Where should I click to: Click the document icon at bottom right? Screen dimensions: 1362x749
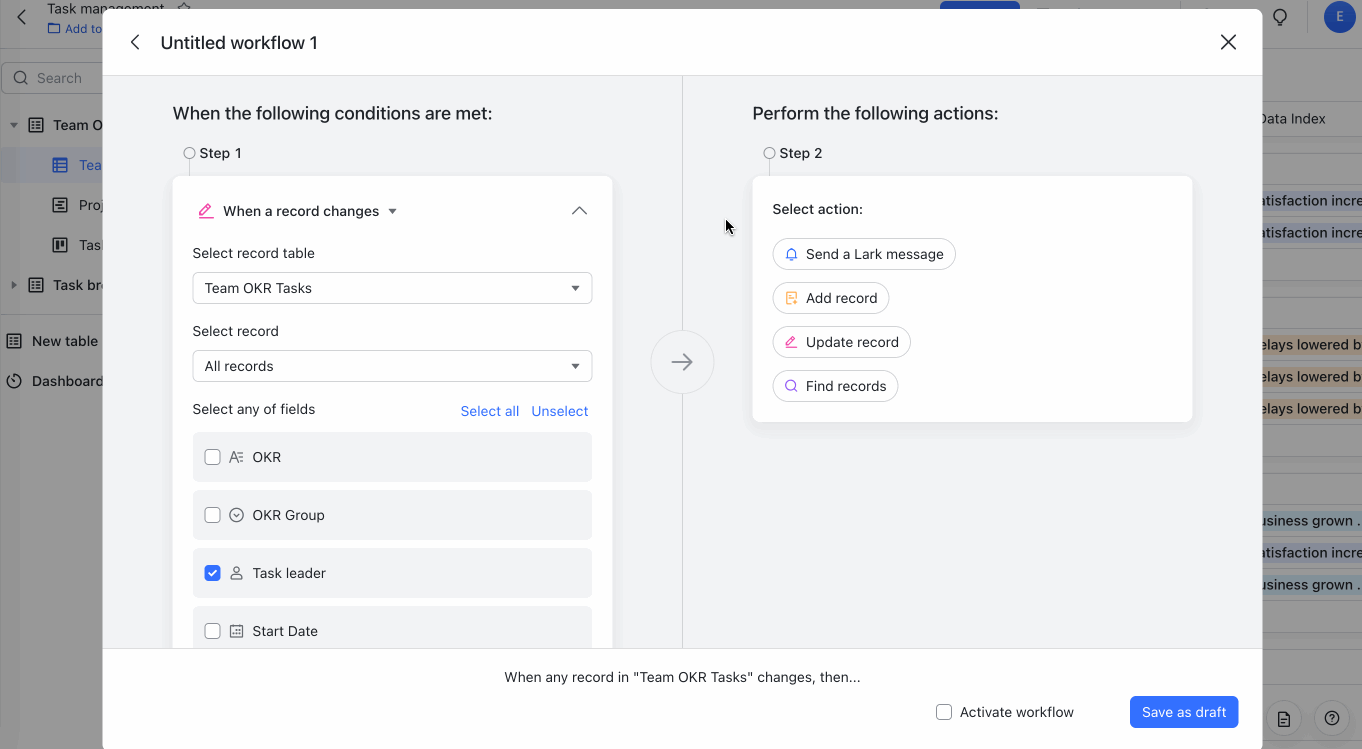tap(1284, 718)
